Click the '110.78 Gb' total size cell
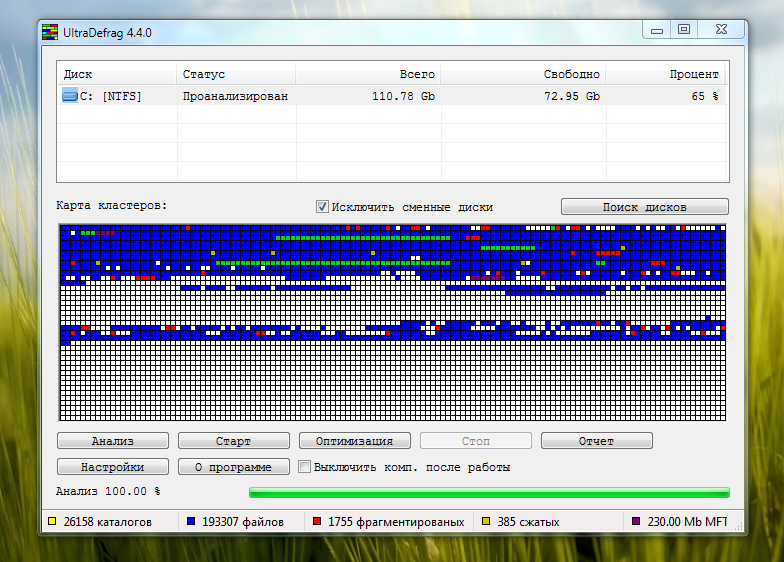This screenshot has width=784, height=562. (404, 96)
